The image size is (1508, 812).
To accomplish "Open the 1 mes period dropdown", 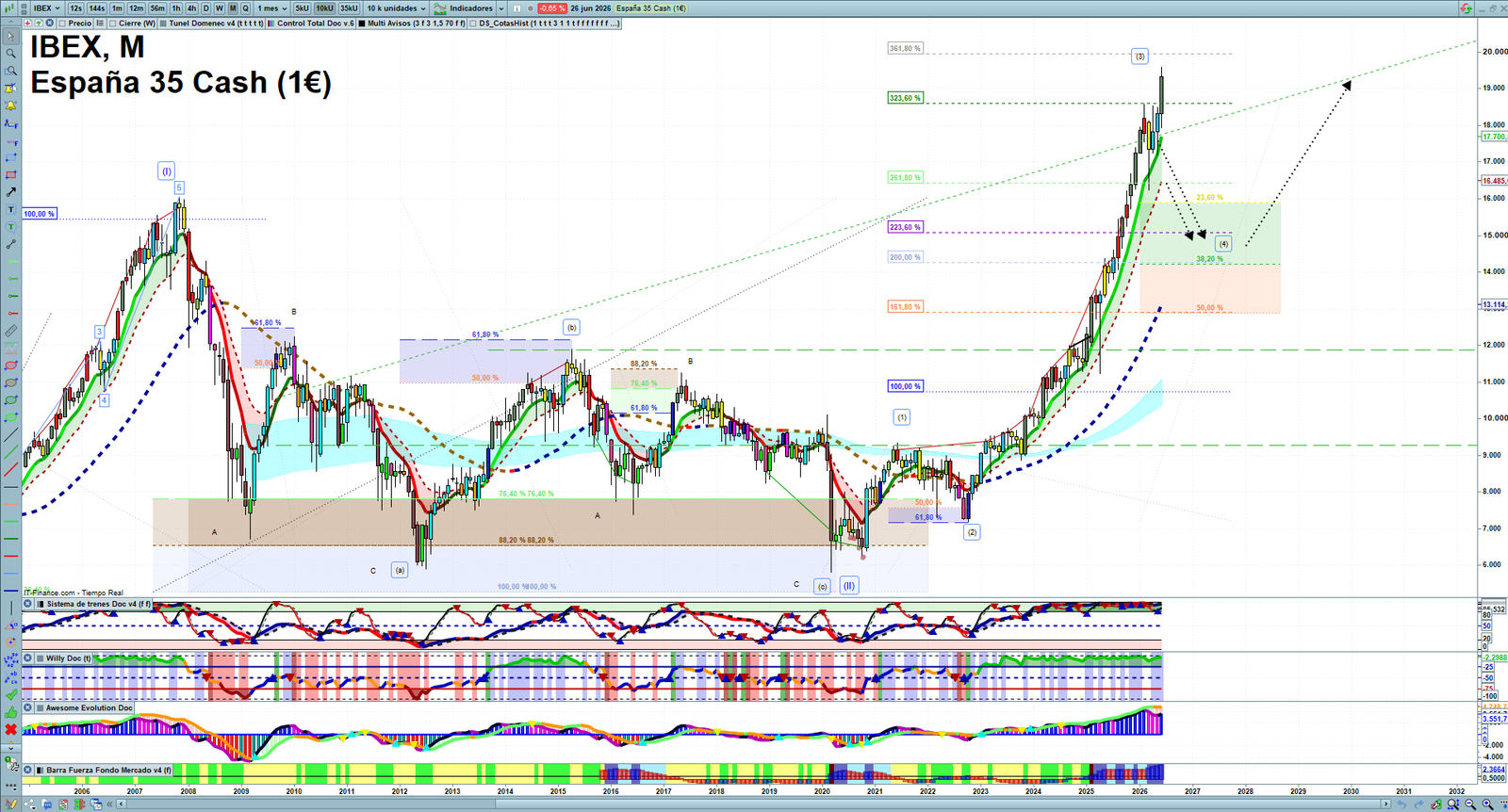I will pos(272,8).
